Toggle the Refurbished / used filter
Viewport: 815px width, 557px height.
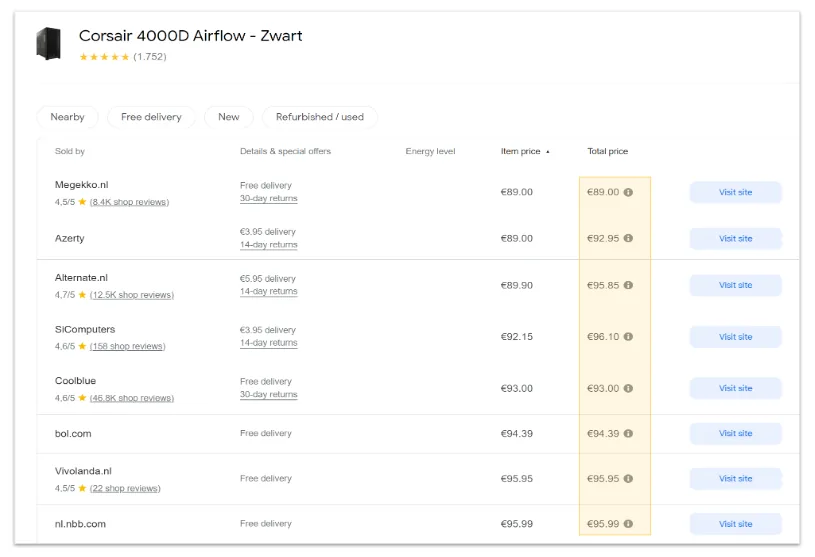(x=320, y=117)
